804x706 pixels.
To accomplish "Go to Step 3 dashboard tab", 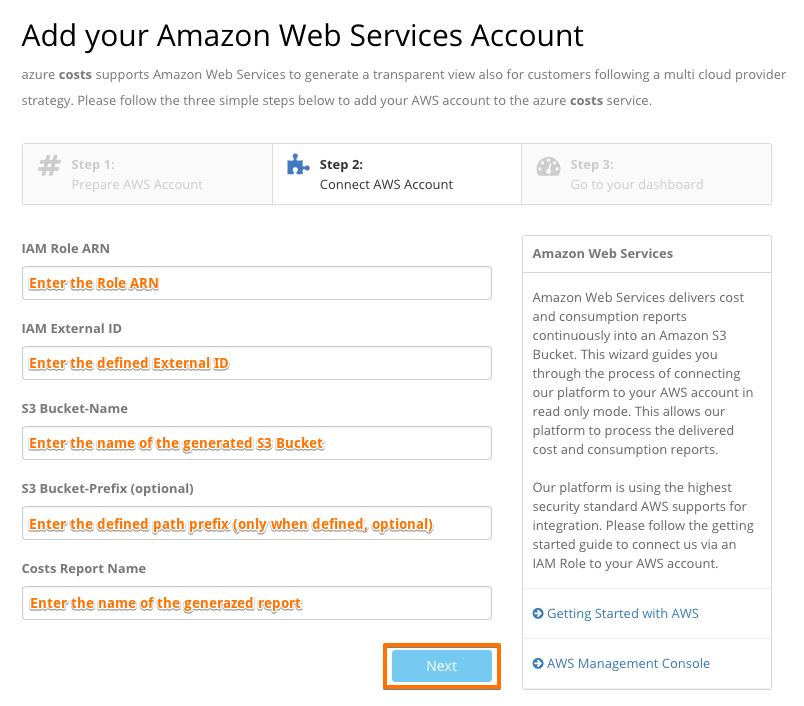I will [x=646, y=174].
